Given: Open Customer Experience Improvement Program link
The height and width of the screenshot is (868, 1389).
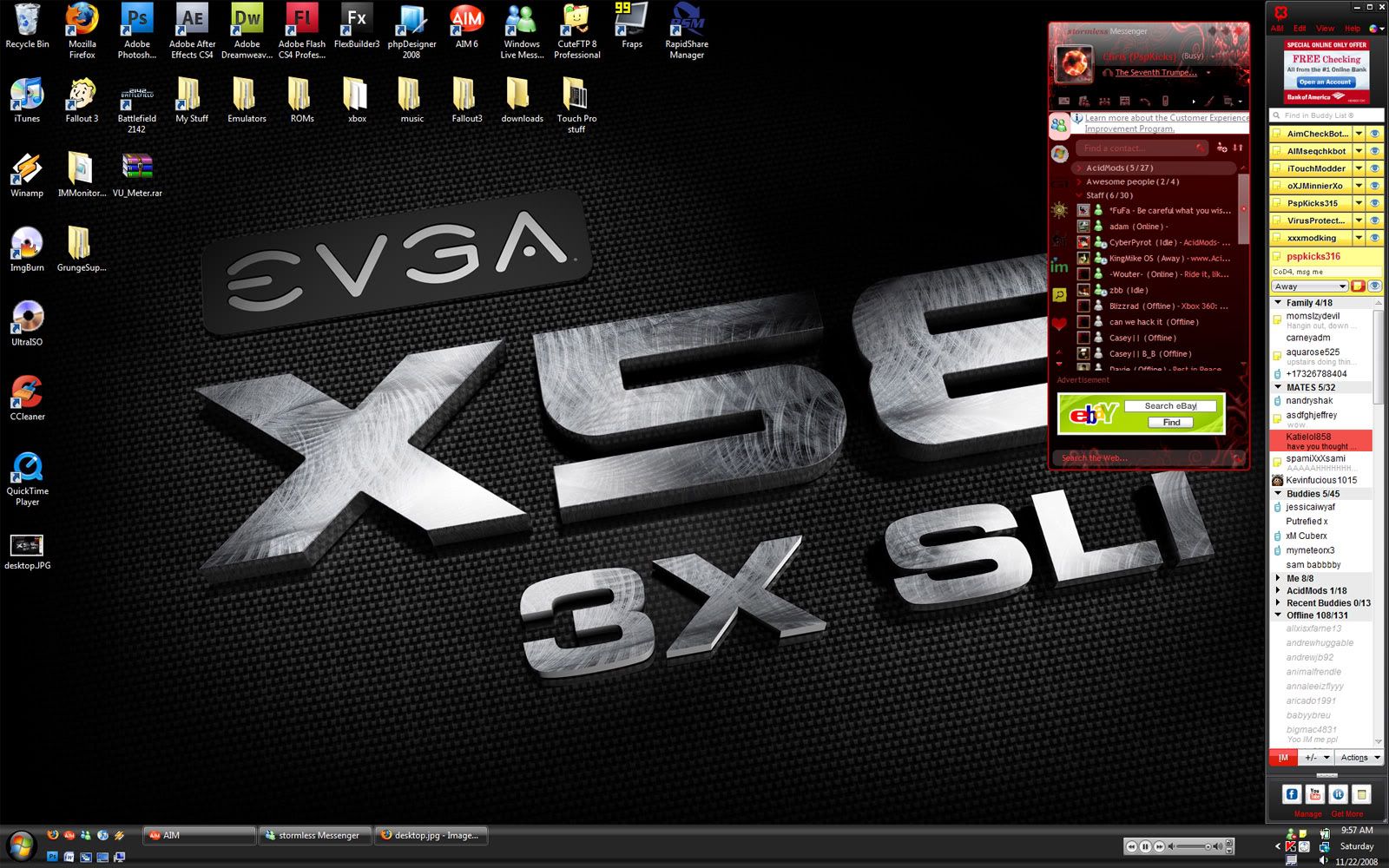Looking at the screenshot, I should point(1166,123).
